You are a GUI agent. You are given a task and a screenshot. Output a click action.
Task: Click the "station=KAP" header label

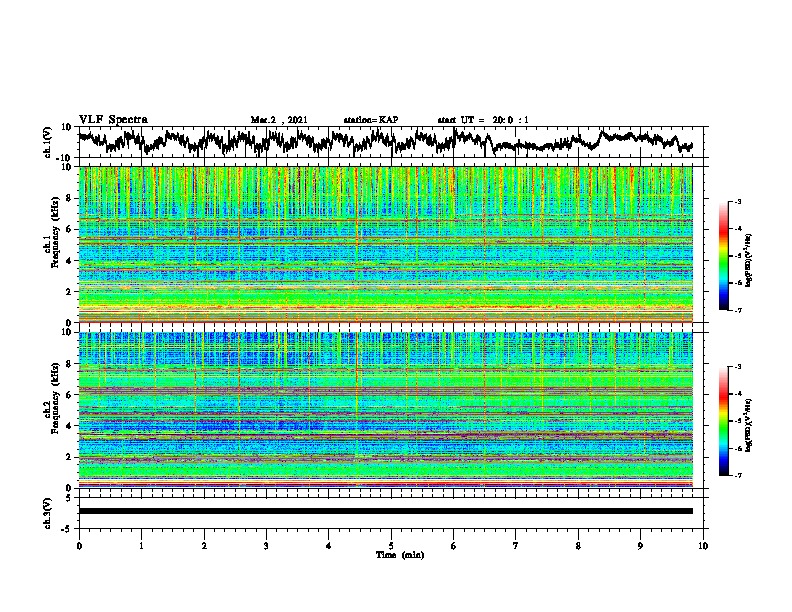[x=371, y=120]
